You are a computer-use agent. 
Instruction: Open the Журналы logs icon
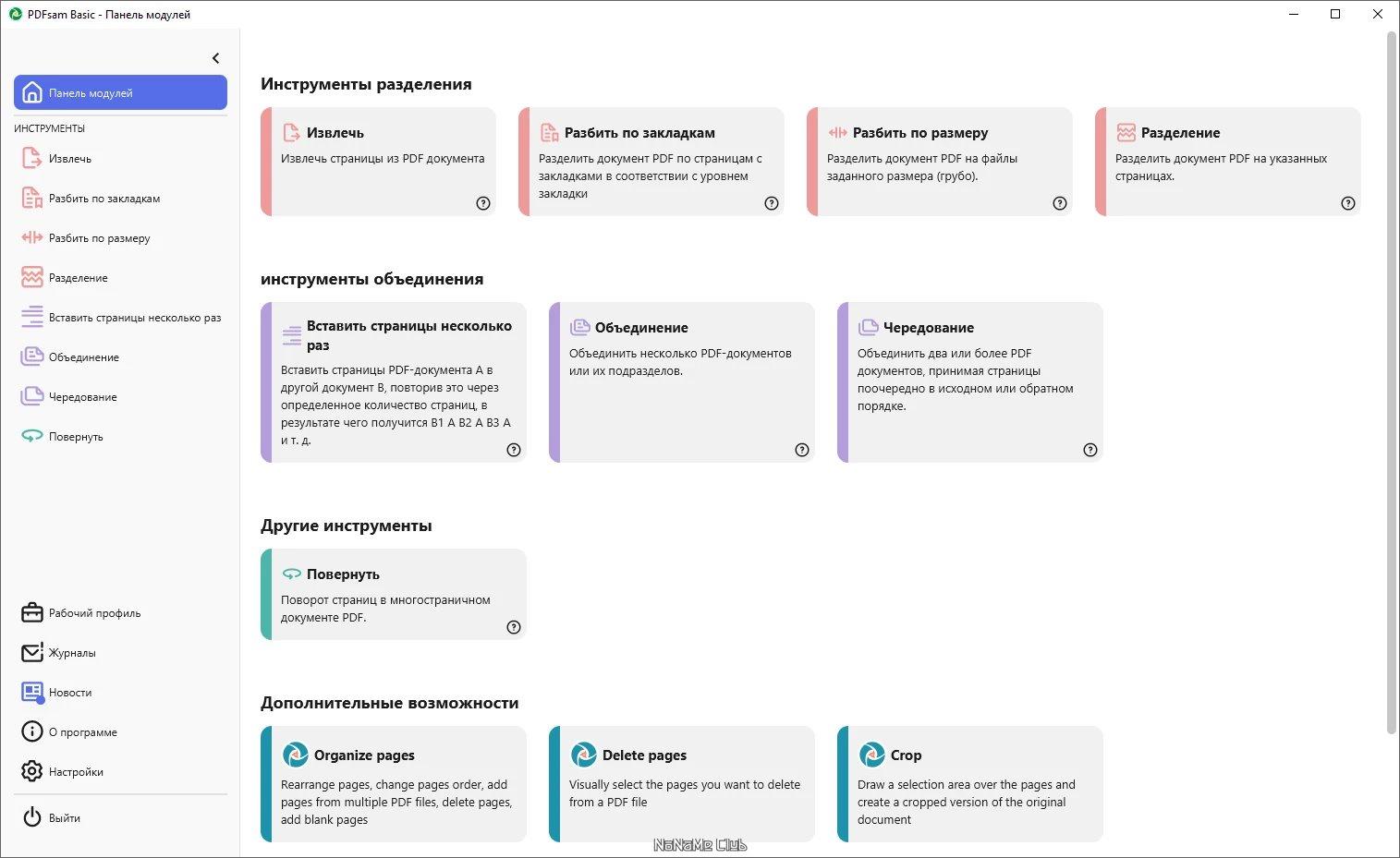pos(31,653)
